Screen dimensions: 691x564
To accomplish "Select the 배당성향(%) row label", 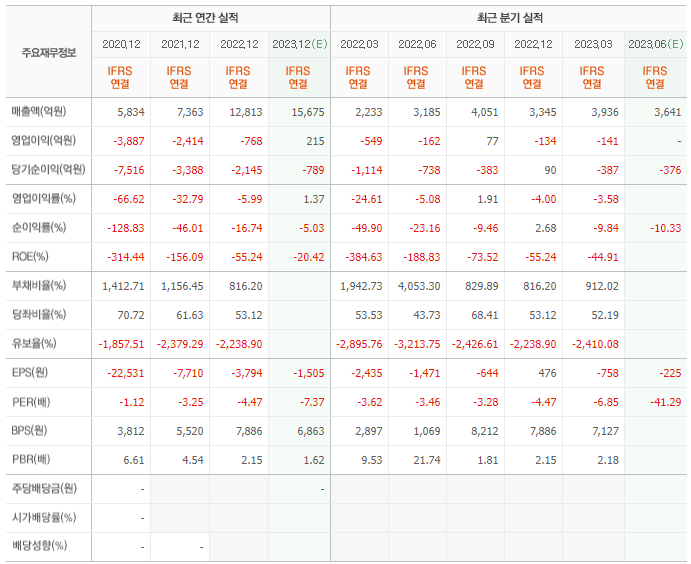I will coord(39,546).
